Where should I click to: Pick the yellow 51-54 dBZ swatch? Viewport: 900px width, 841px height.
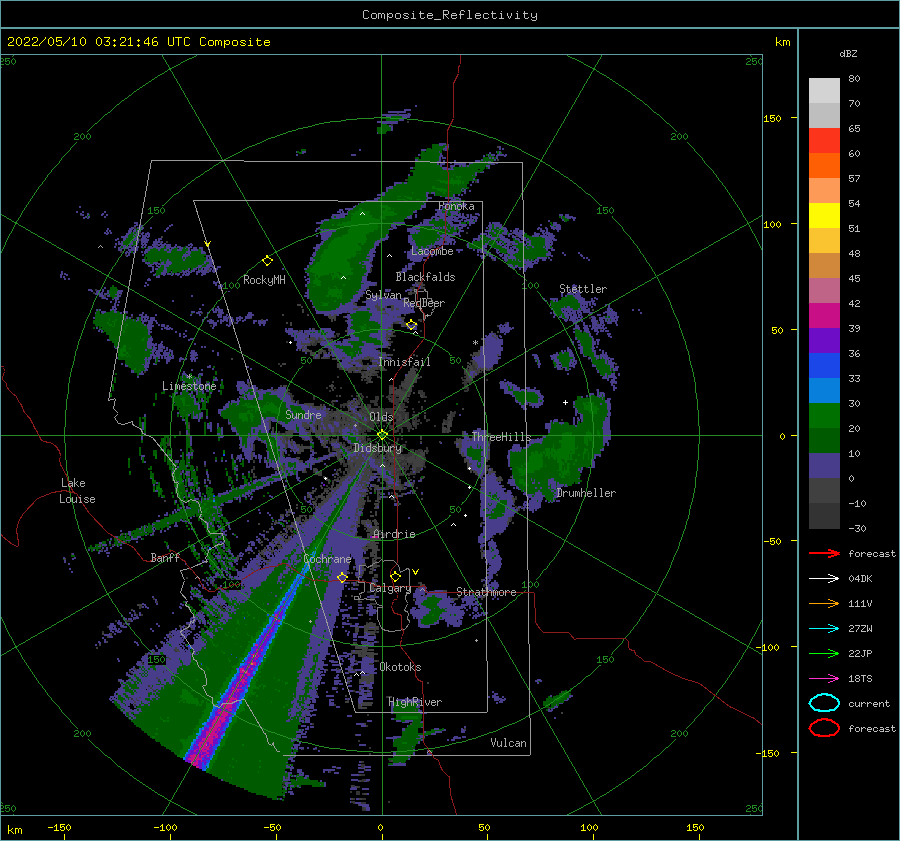click(x=824, y=215)
